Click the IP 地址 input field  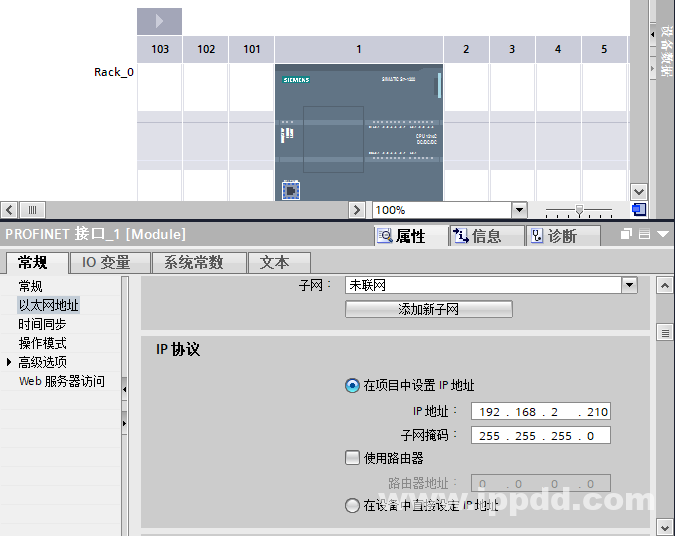(541, 412)
